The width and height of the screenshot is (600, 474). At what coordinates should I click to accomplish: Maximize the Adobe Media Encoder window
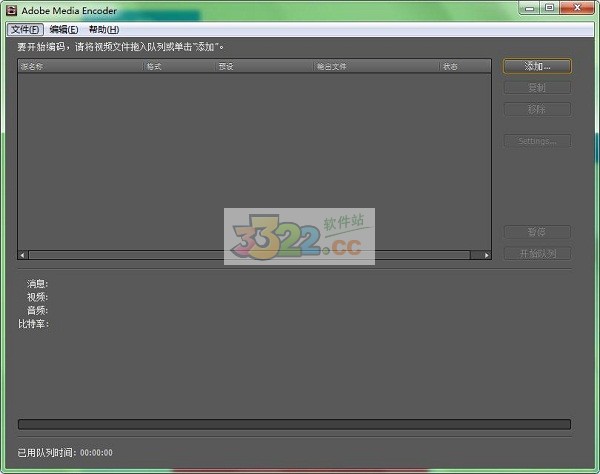tap(550, 8)
